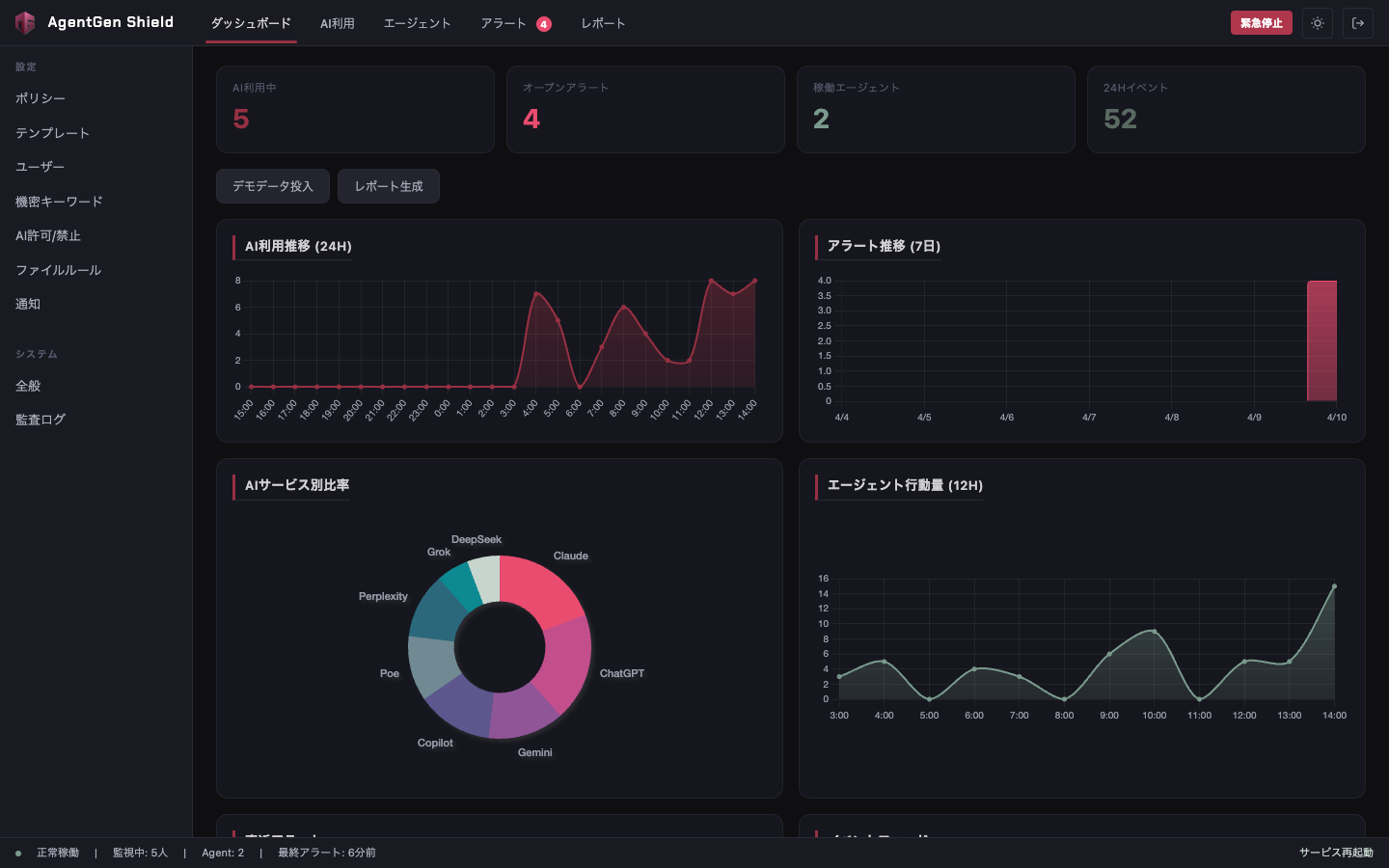Screen dimensions: 1389x868
Task: Click the サービス再起動 link in footer
Action: click(1335, 853)
